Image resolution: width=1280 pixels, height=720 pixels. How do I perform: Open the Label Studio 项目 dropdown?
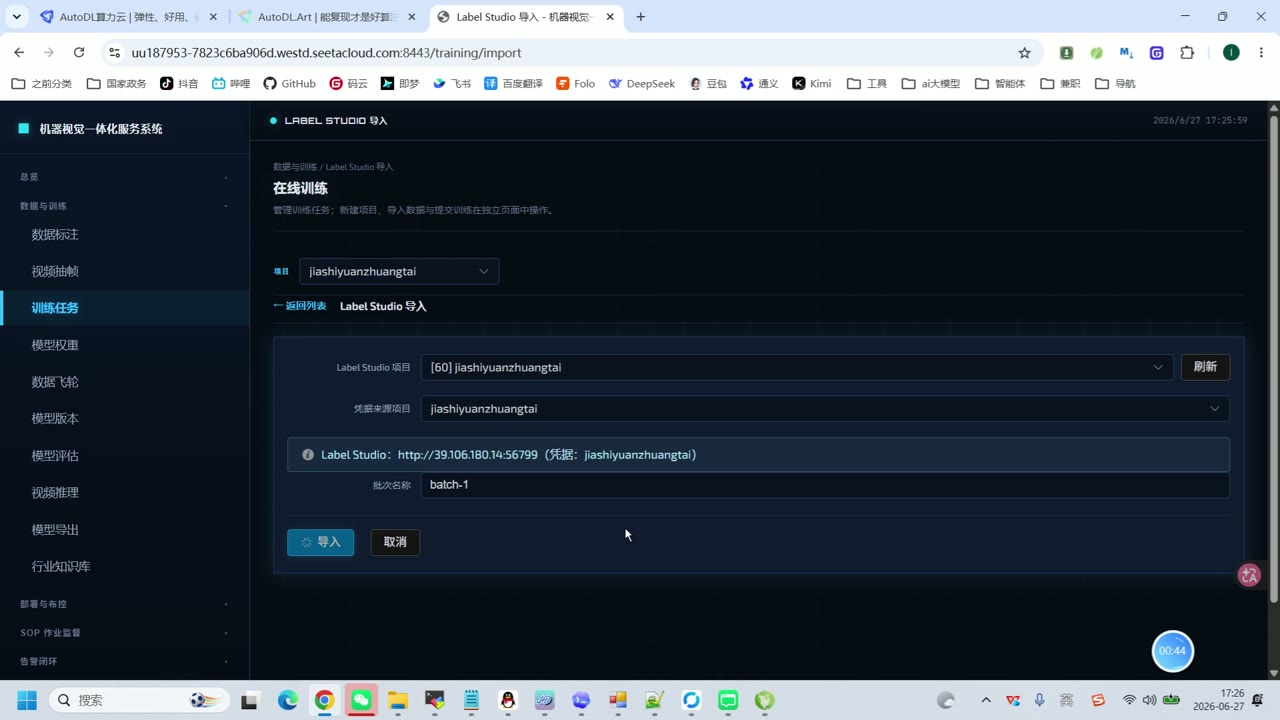797,367
